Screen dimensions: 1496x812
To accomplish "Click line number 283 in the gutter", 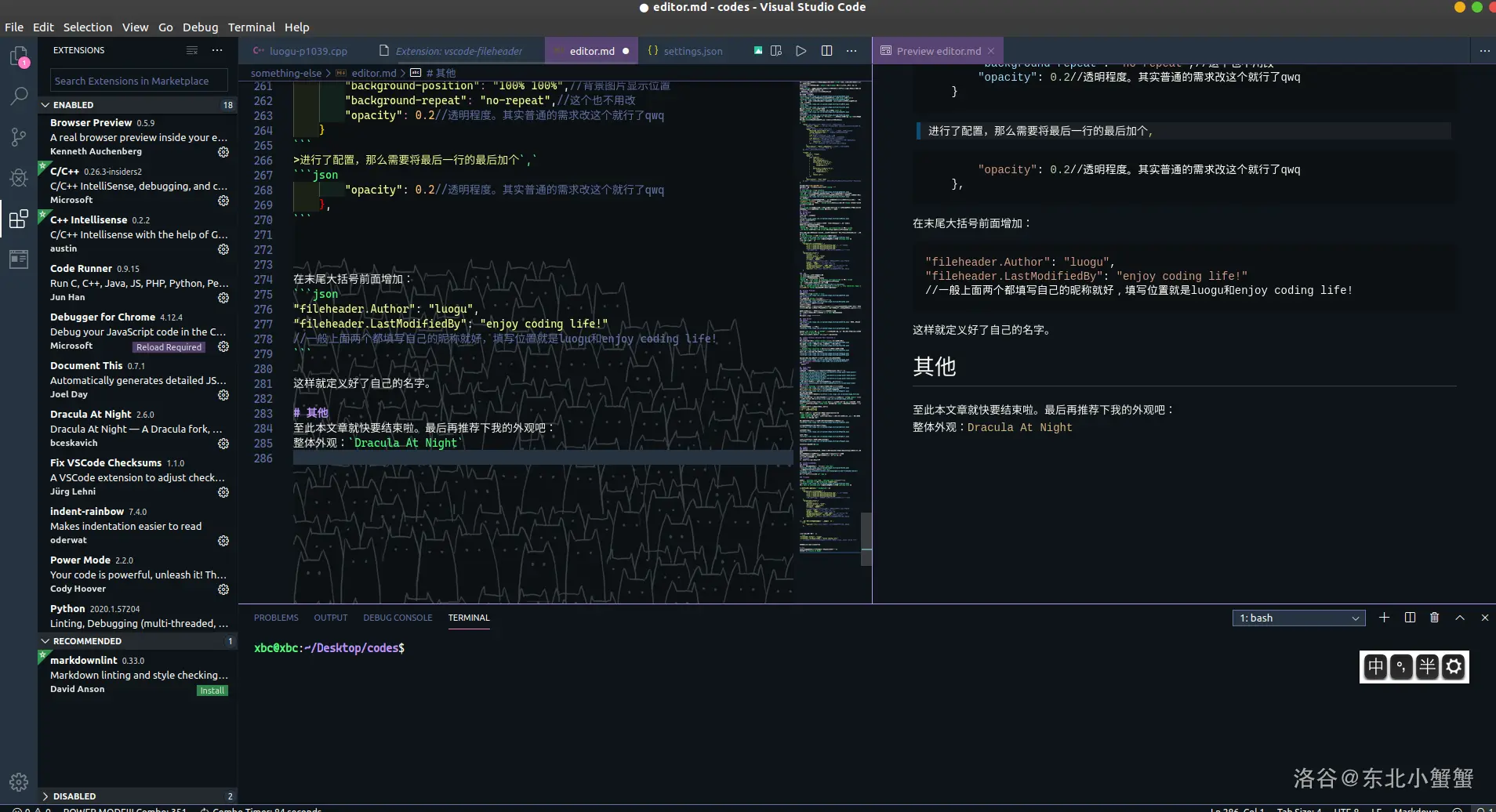I will 263,413.
